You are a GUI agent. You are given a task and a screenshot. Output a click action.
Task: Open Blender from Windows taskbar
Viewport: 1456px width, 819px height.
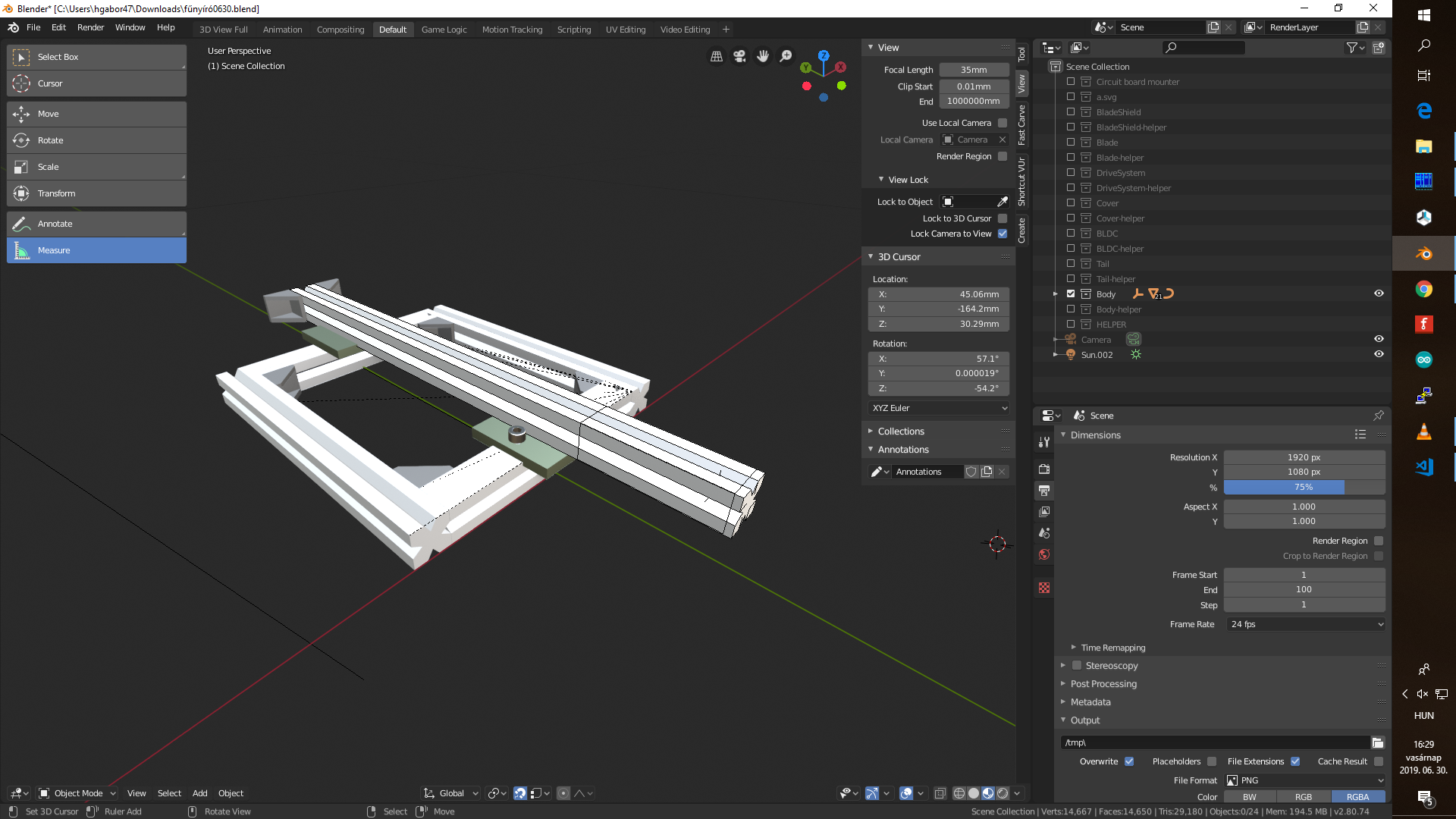pyautogui.click(x=1423, y=253)
